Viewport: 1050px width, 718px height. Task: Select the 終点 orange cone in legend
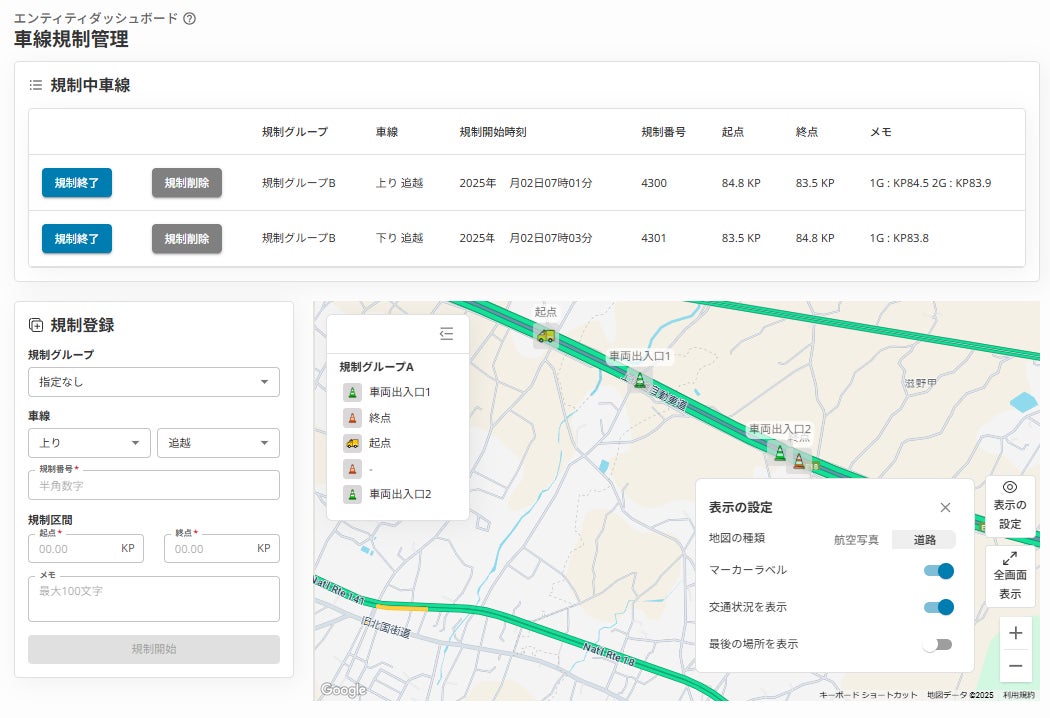352,418
